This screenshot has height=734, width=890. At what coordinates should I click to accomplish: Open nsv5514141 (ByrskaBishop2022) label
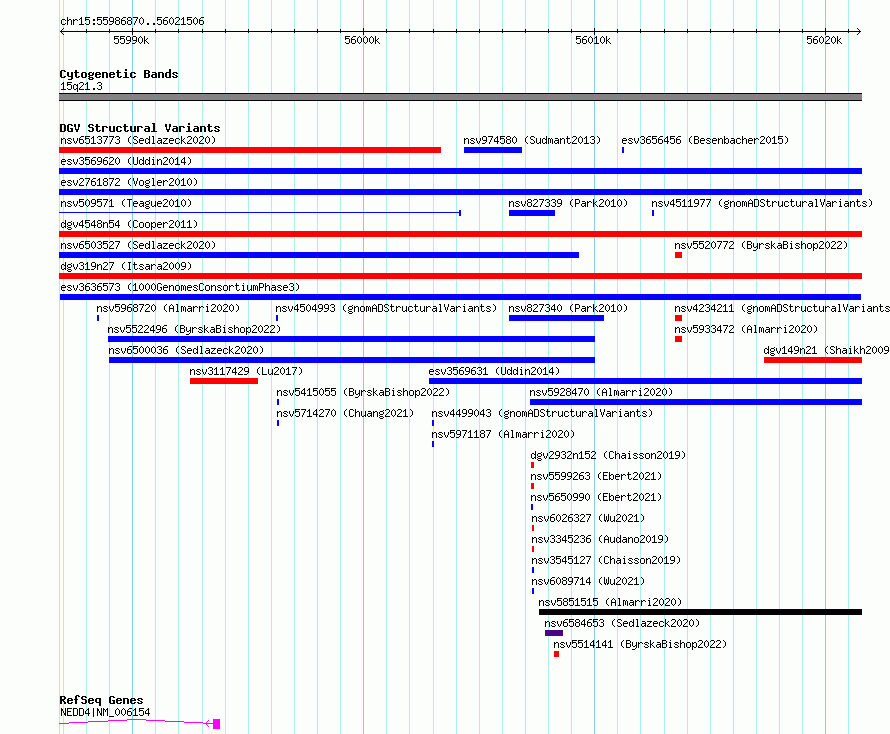[x=640, y=644]
